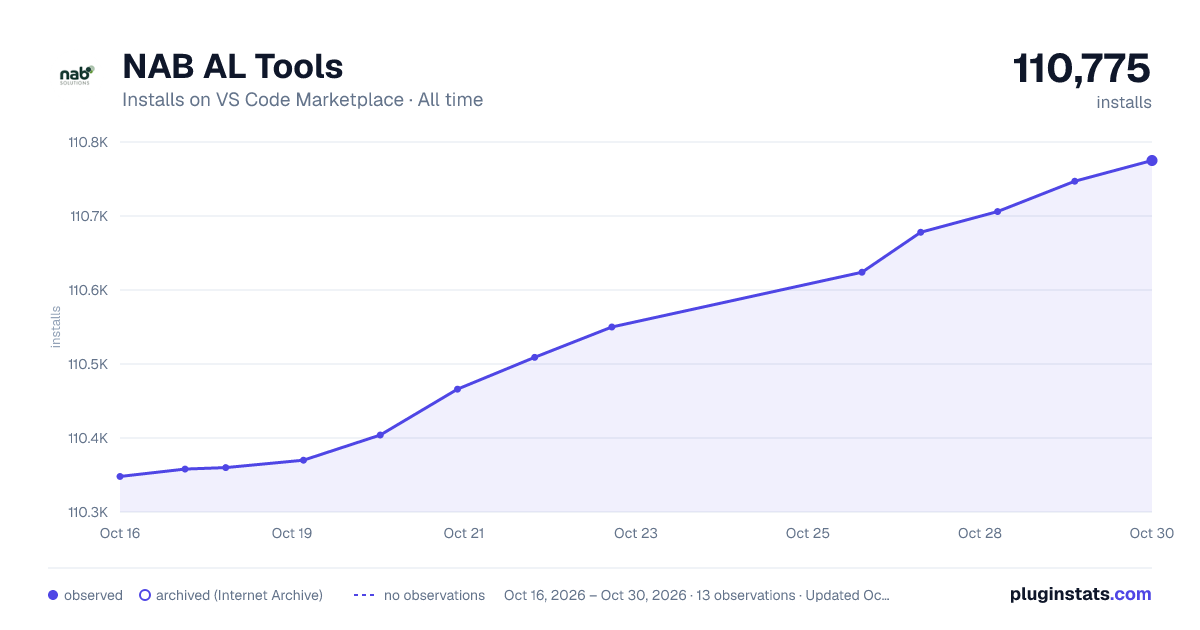Viewport: 1200px width, 630px height.
Task: Click the 'no observations' legend label
Action: click(434, 595)
